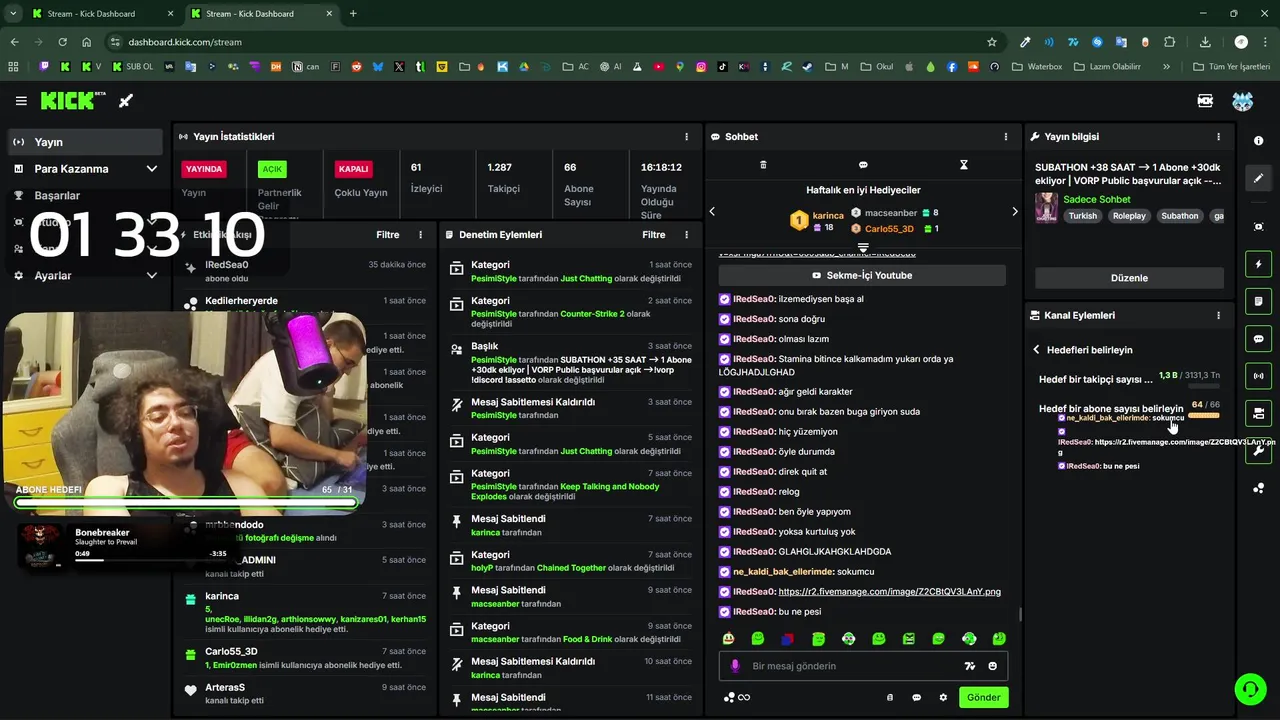The image size is (1280, 720).
Task: Open Sohbet panel three-dot menu
Action: click(x=1006, y=137)
